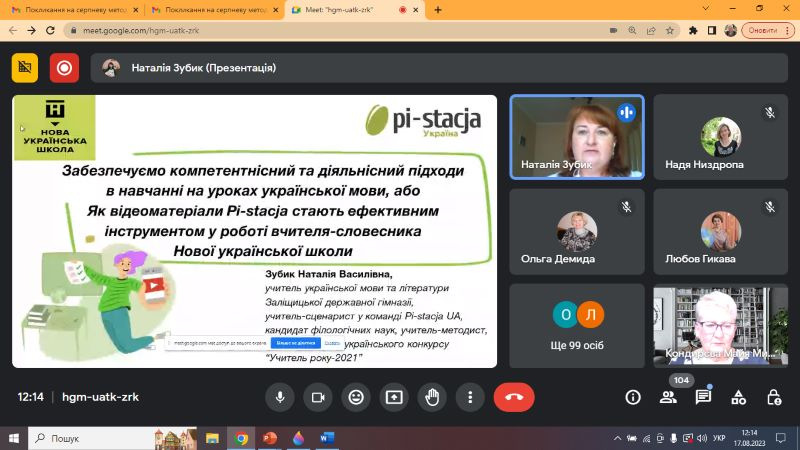
Task: Select Наталія Зубик (Презентація) header bar
Action: 439,67
